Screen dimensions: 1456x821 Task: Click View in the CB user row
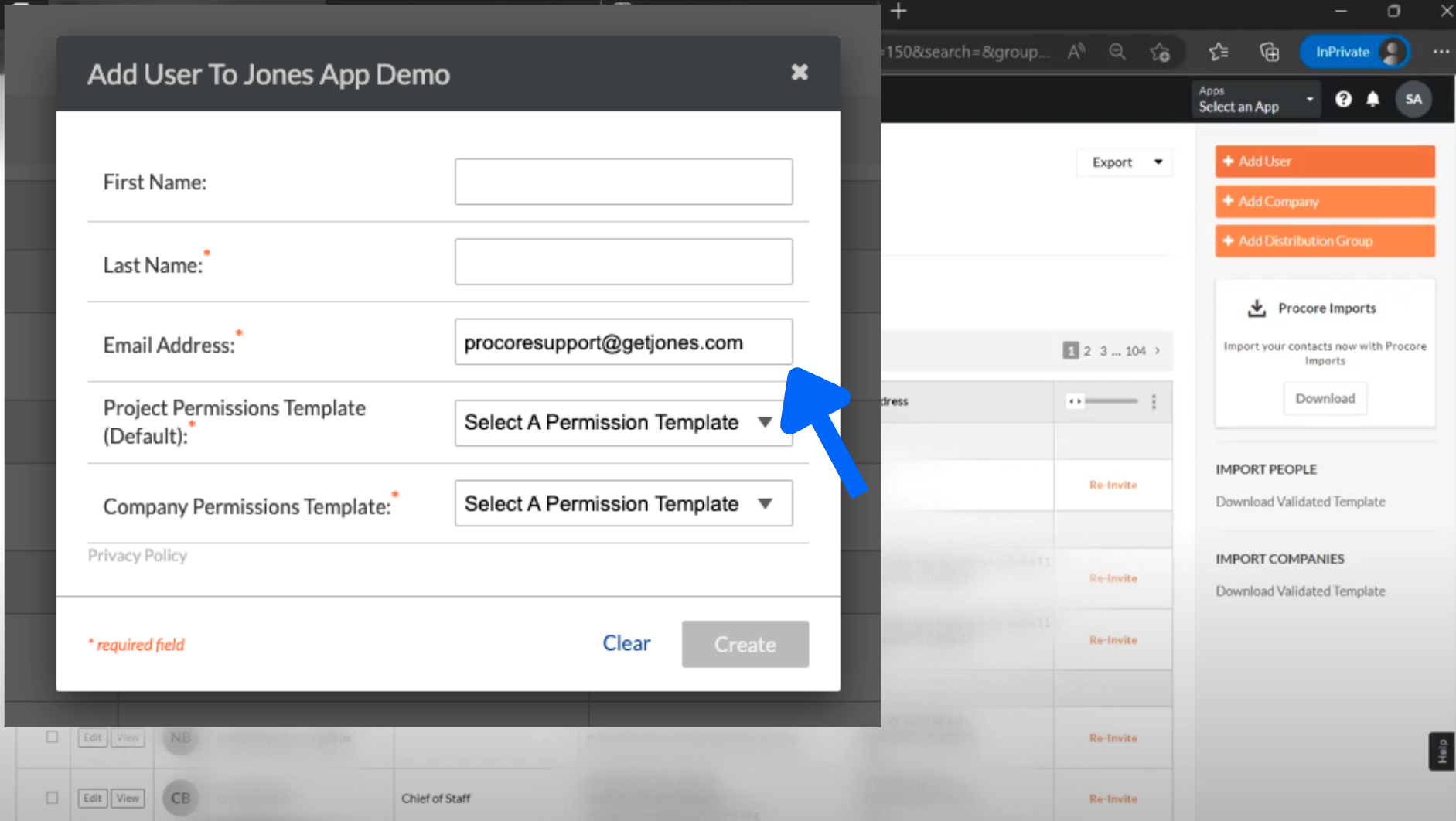point(128,798)
